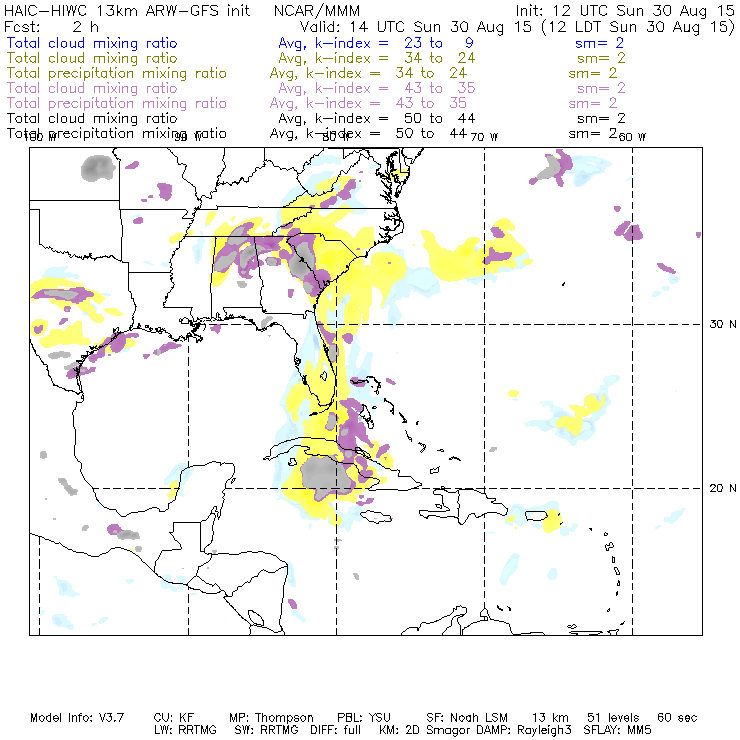Select the "SW: RRTMG" shortwave scheme text
740x740 pixels.
coord(266,730)
